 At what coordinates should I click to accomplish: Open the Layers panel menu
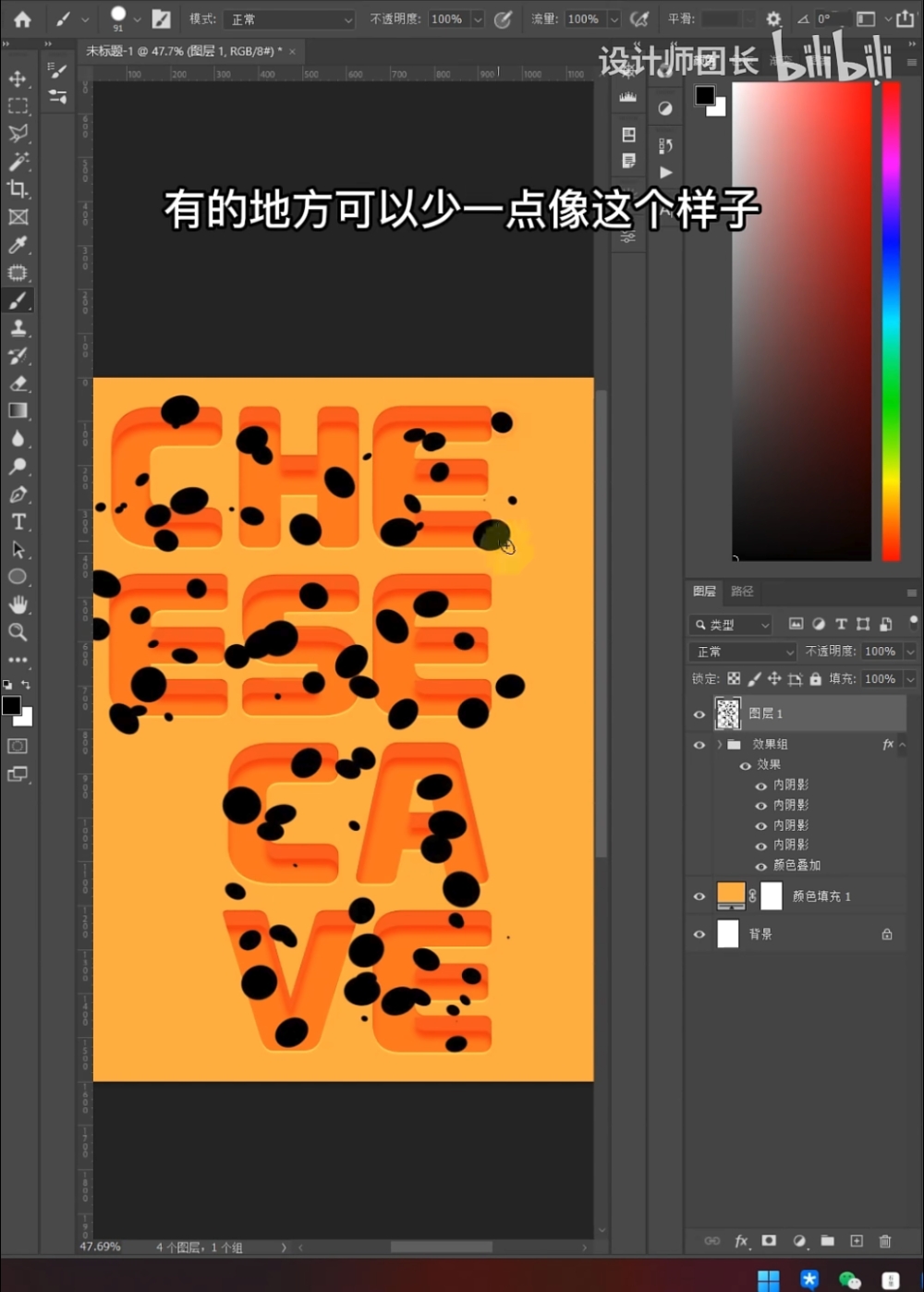tap(911, 592)
